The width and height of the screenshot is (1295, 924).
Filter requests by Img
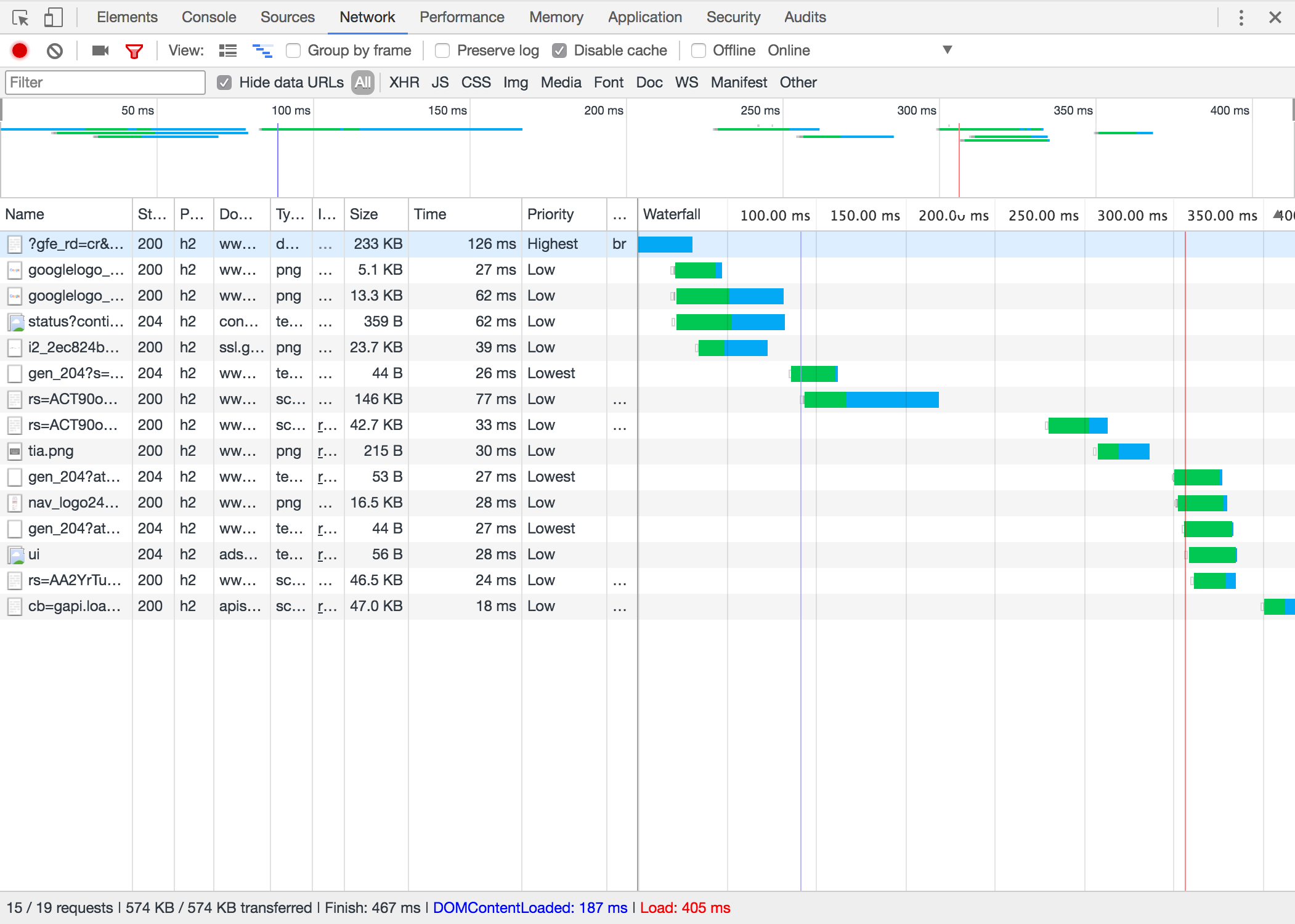[516, 83]
